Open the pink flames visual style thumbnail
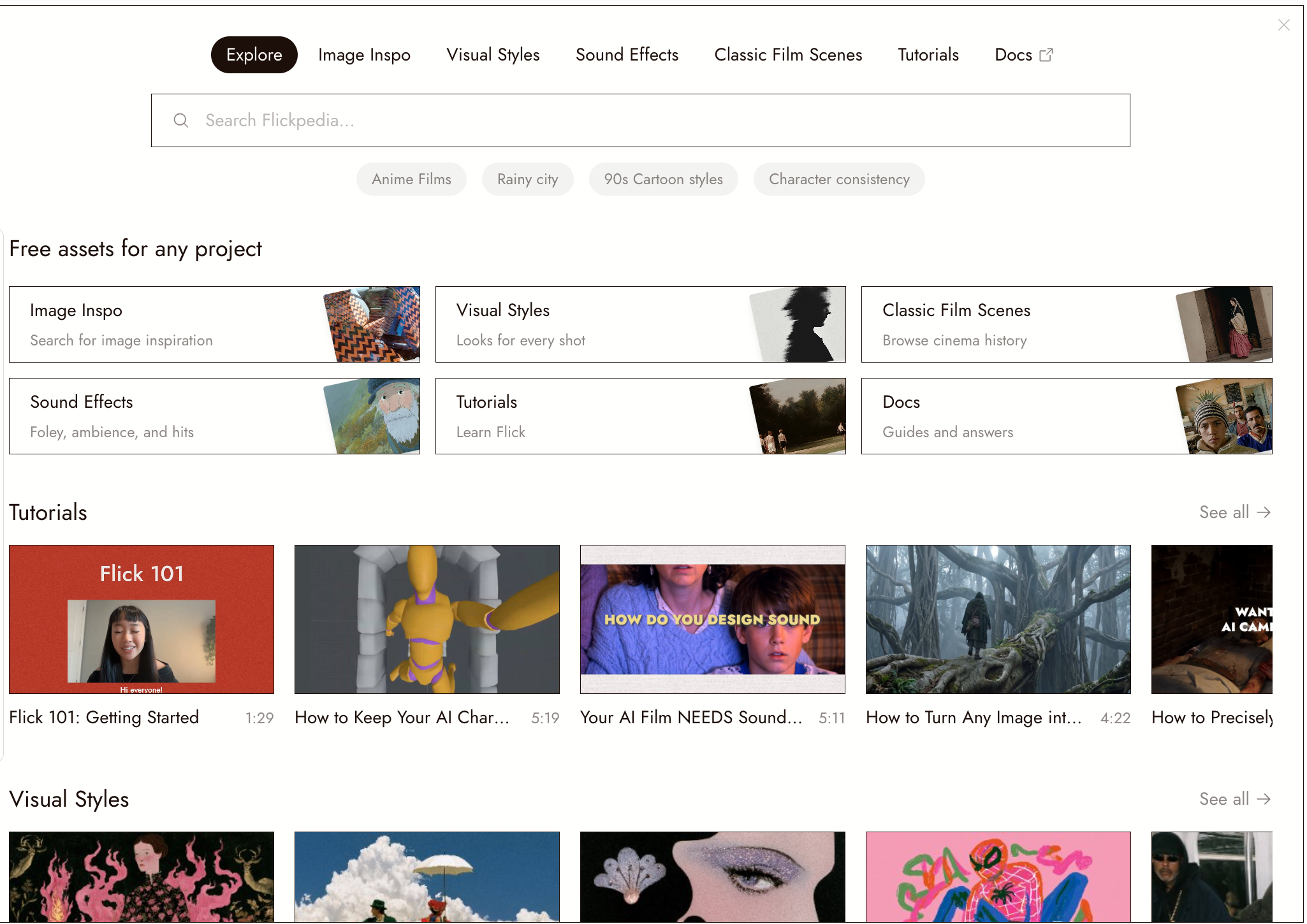Screen dimensions: 1307x924 point(142,877)
